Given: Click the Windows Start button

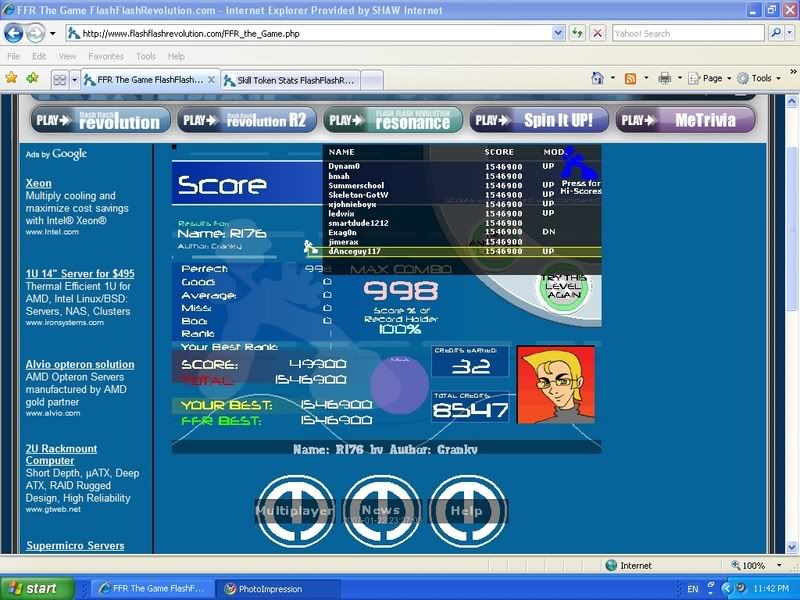Looking at the screenshot, I should [37, 589].
